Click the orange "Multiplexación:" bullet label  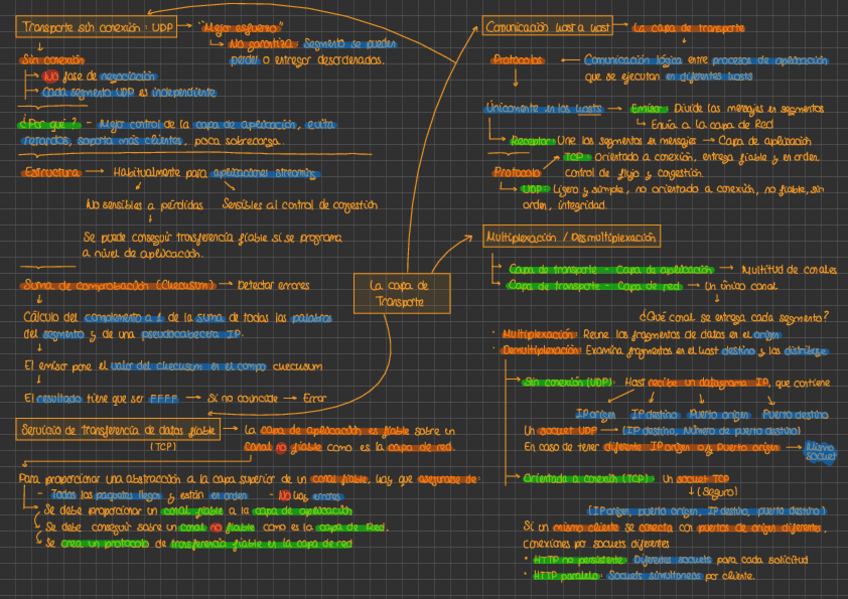point(538,334)
